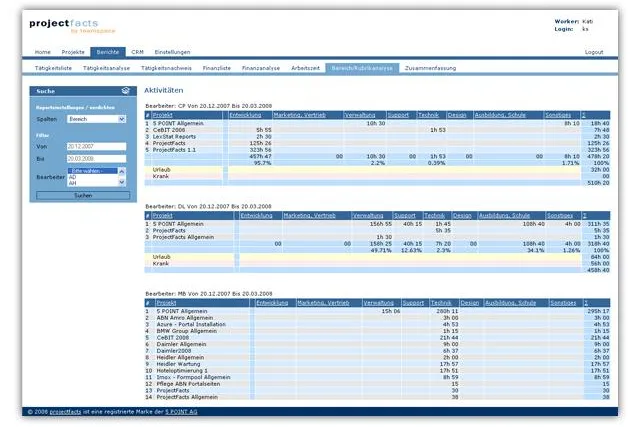Sort the MB table by Technik

(441, 303)
